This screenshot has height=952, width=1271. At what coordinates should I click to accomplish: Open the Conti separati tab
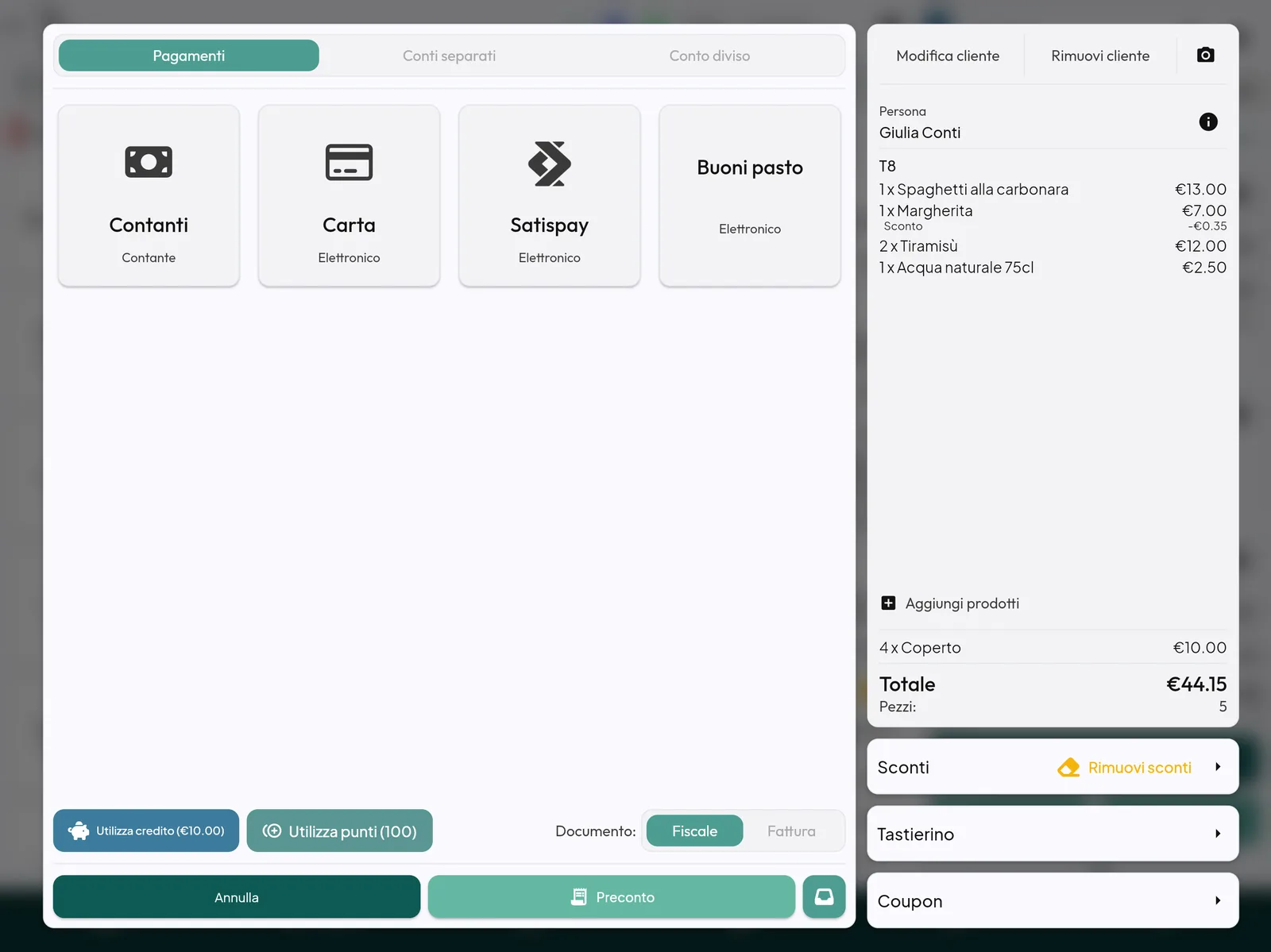(449, 56)
